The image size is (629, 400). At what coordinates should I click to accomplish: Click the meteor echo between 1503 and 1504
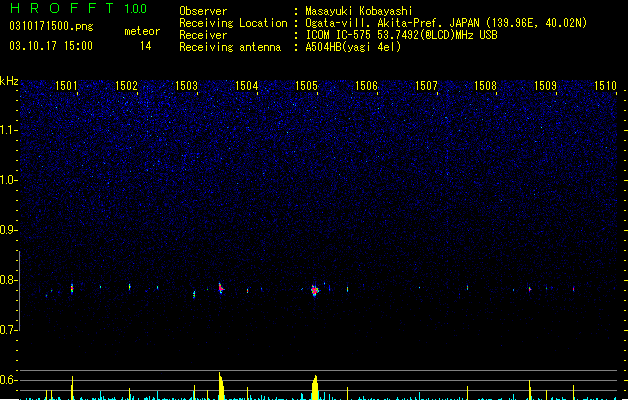click(x=221, y=288)
